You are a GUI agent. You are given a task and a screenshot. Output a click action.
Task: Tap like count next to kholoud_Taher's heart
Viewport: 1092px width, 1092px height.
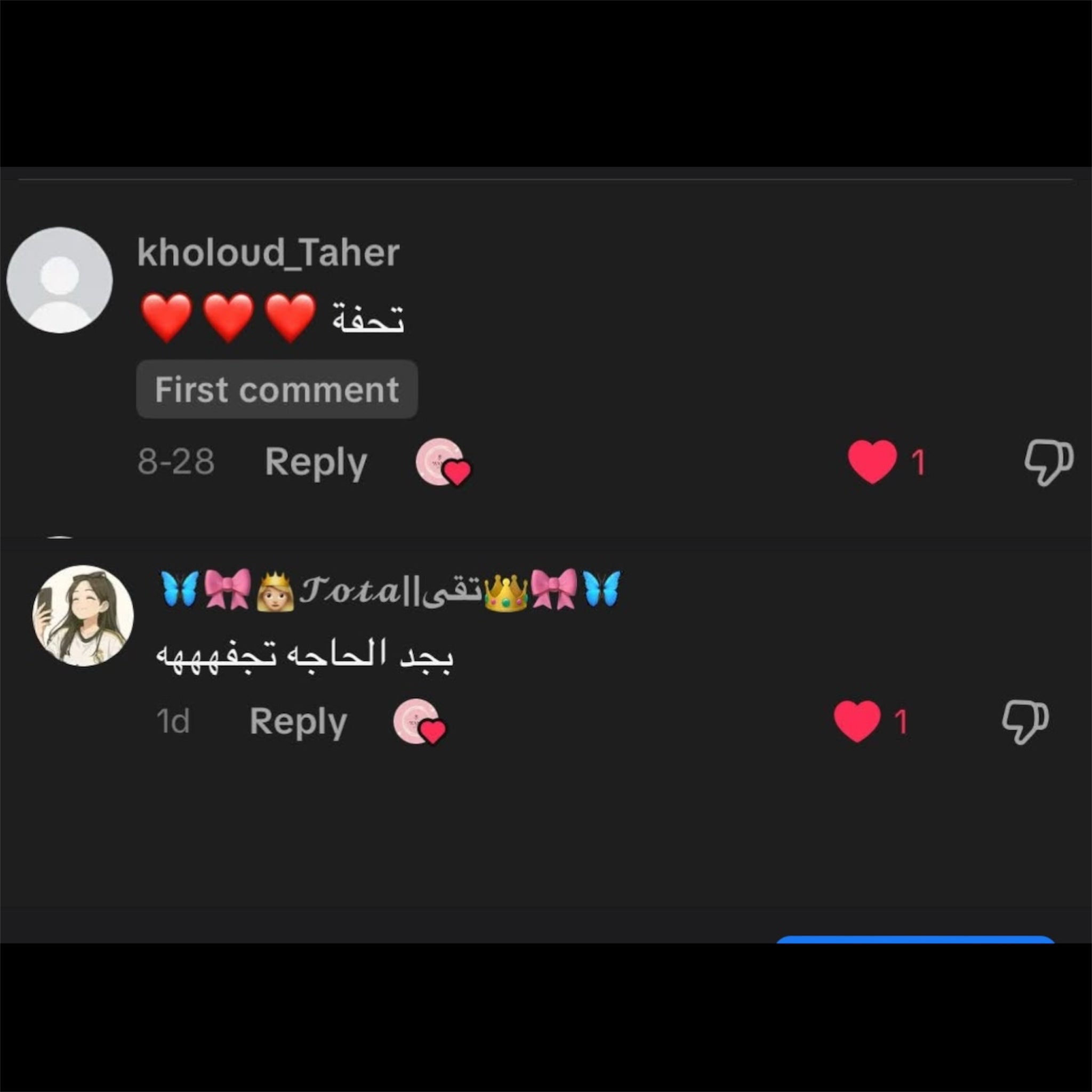(x=919, y=462)
